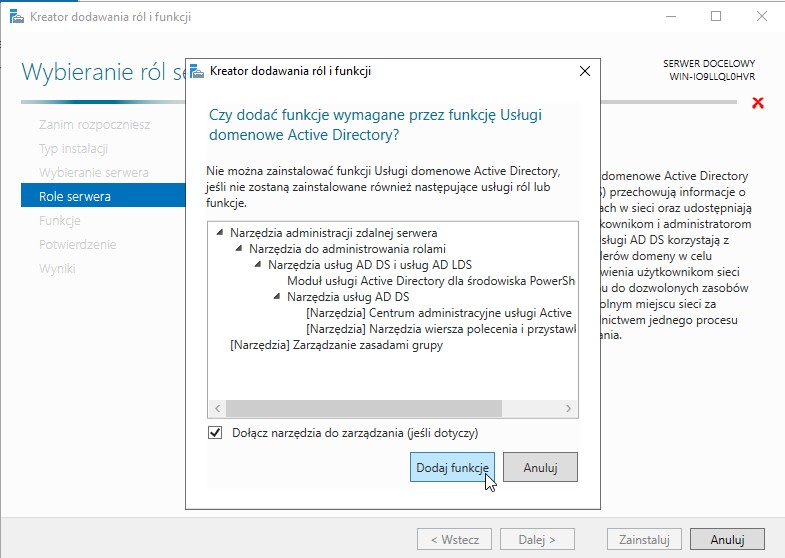Click right arrow of horizontal scrollbar
Screen dimensions: 785x558
point(569,409)
